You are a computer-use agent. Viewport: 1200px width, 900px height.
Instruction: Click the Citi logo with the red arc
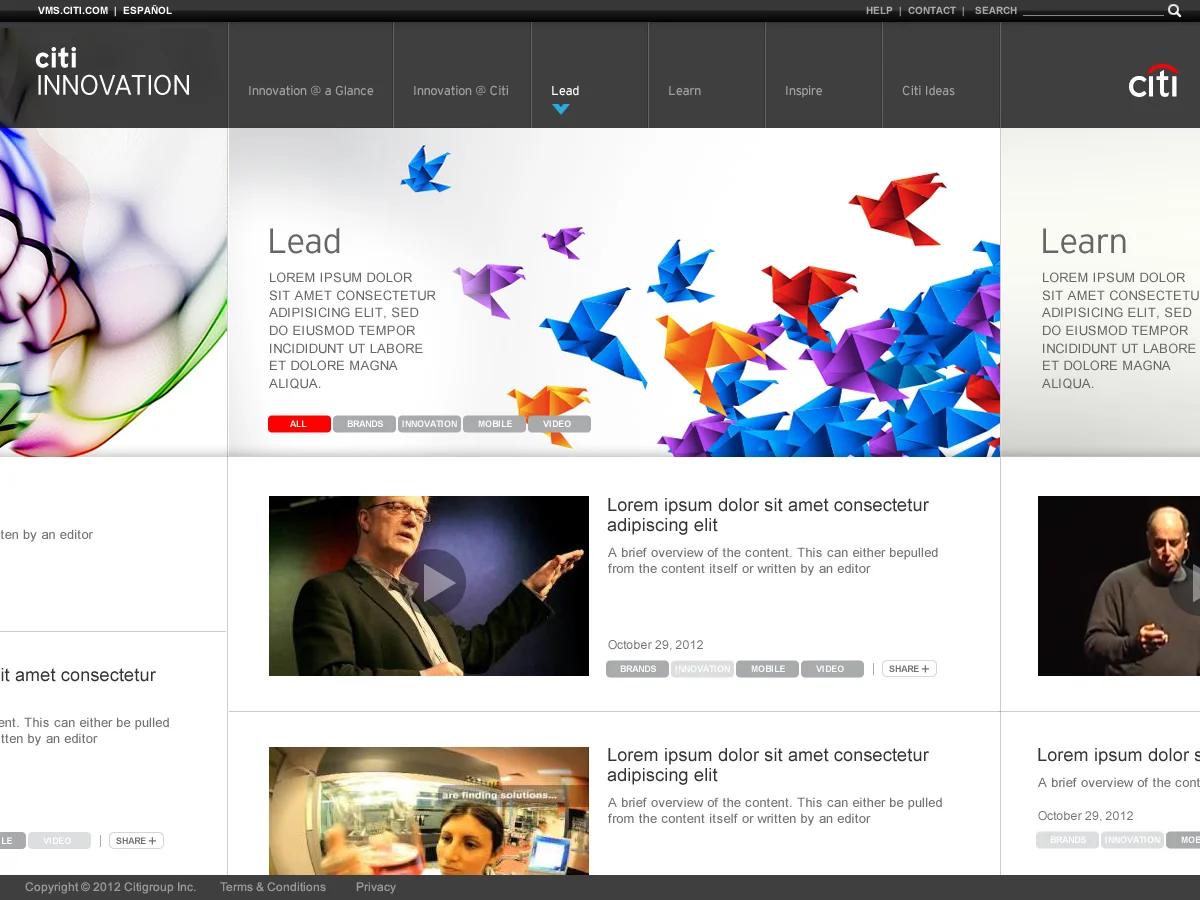tap(1153, 81)
